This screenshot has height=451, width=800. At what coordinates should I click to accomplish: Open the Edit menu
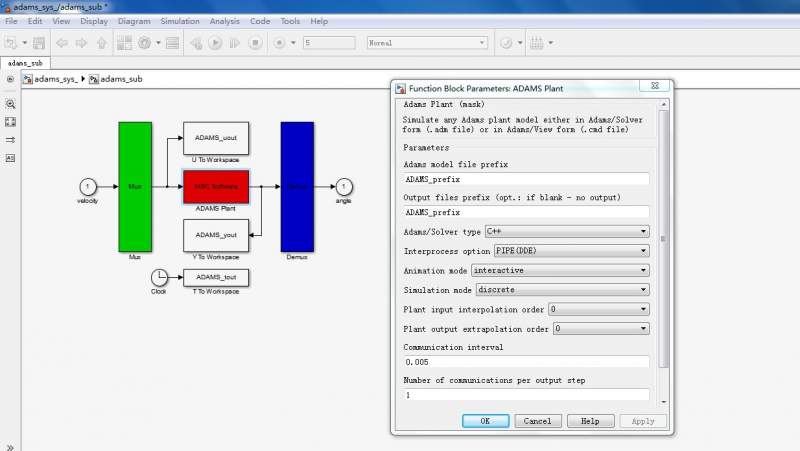point(35,21)
